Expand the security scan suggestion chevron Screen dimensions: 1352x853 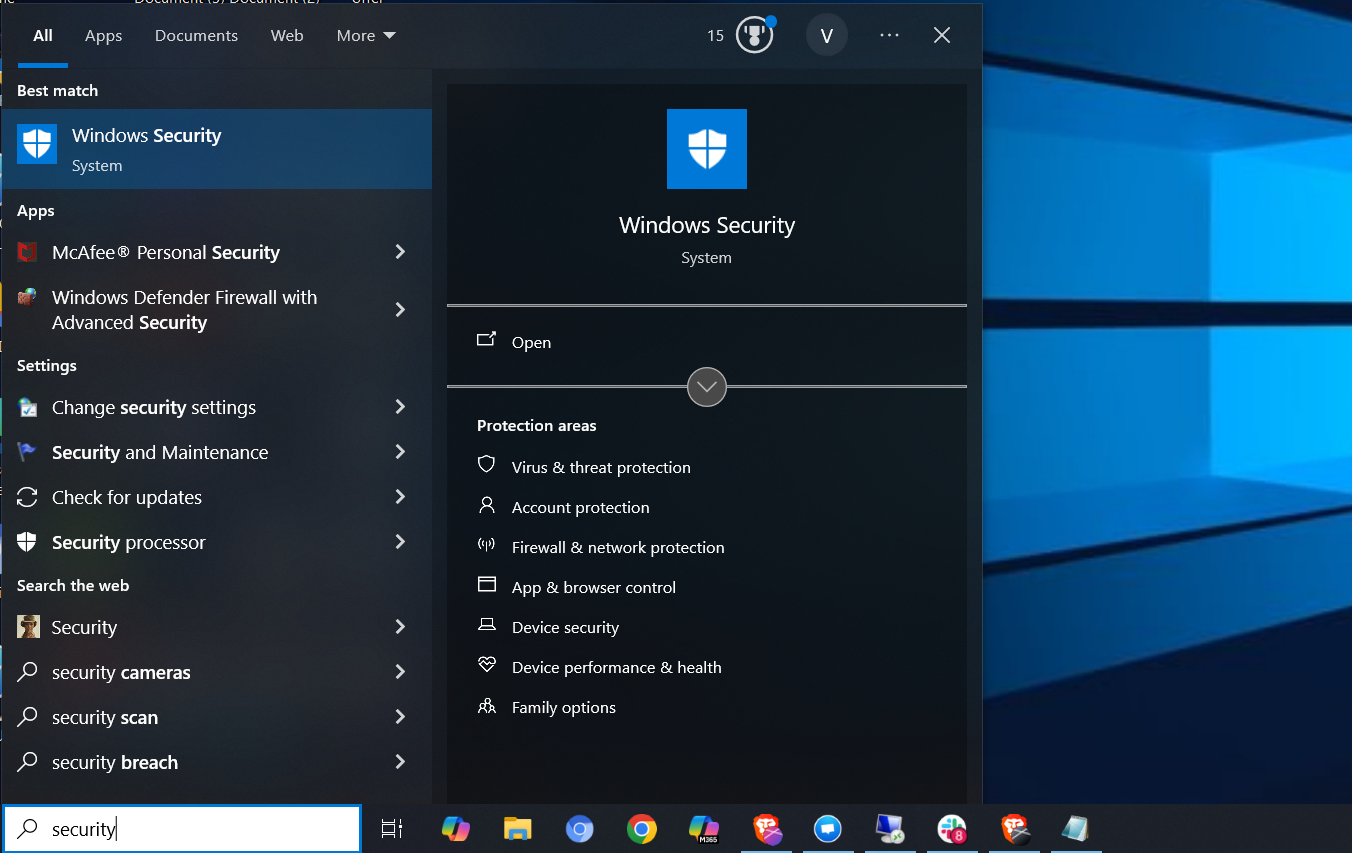click(400, 717)
